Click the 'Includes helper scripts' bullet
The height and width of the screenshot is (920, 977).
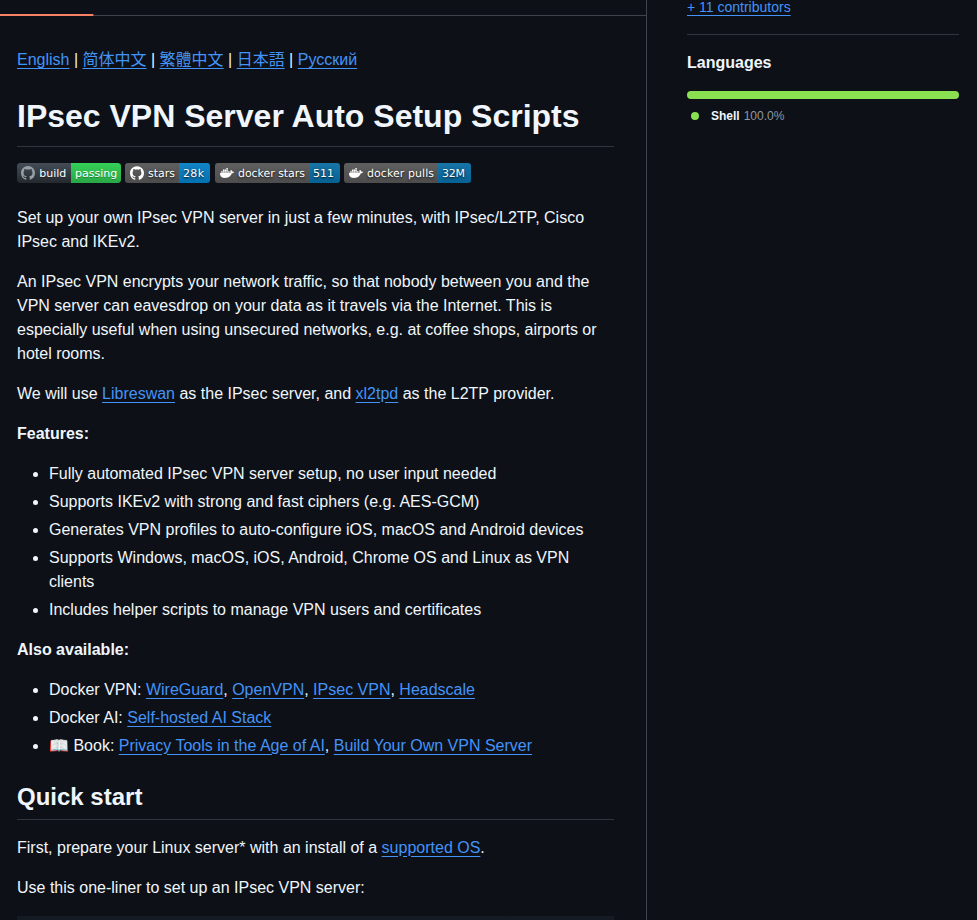pos(265,610)
